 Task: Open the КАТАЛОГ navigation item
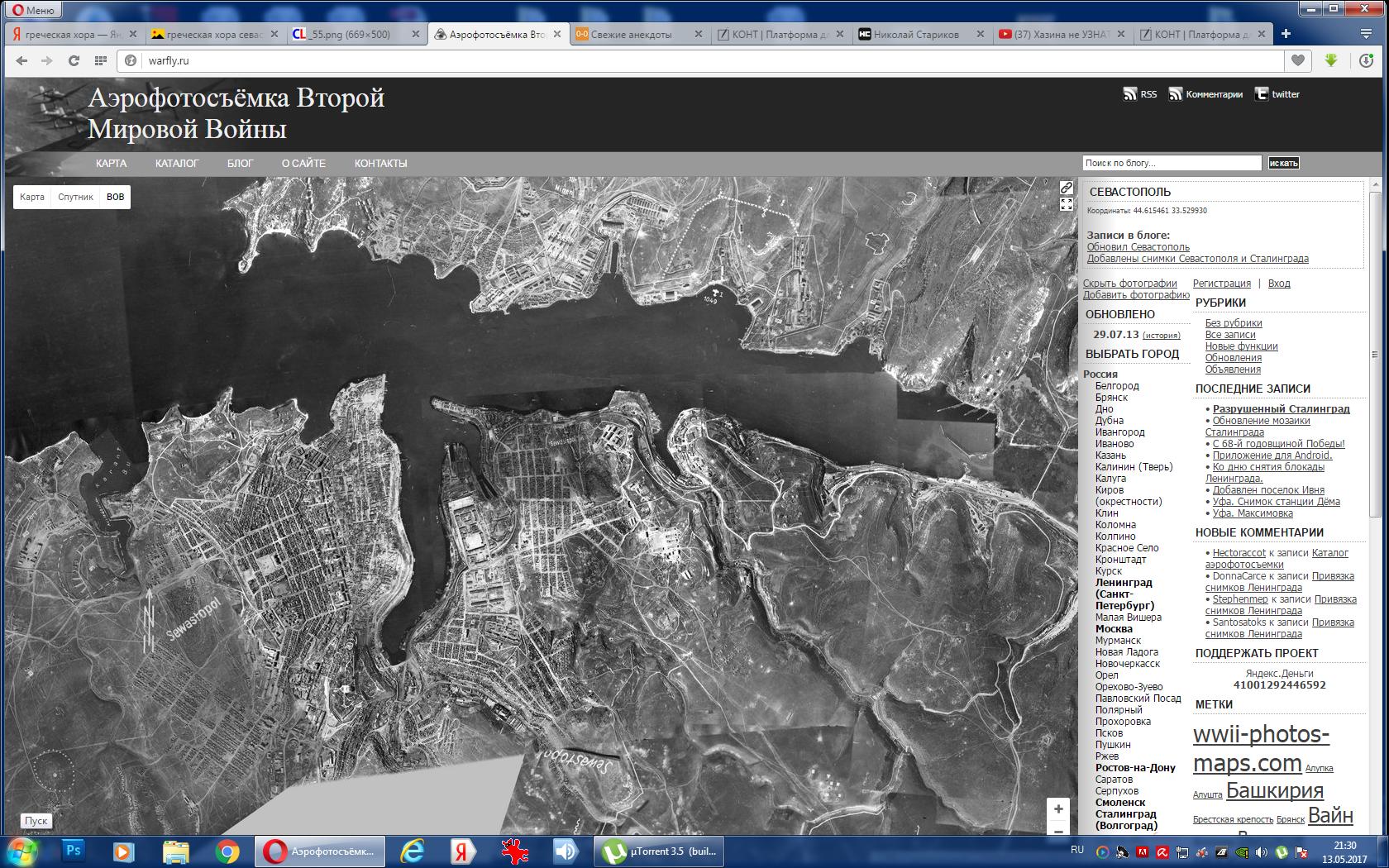click(x=177, y=163)
